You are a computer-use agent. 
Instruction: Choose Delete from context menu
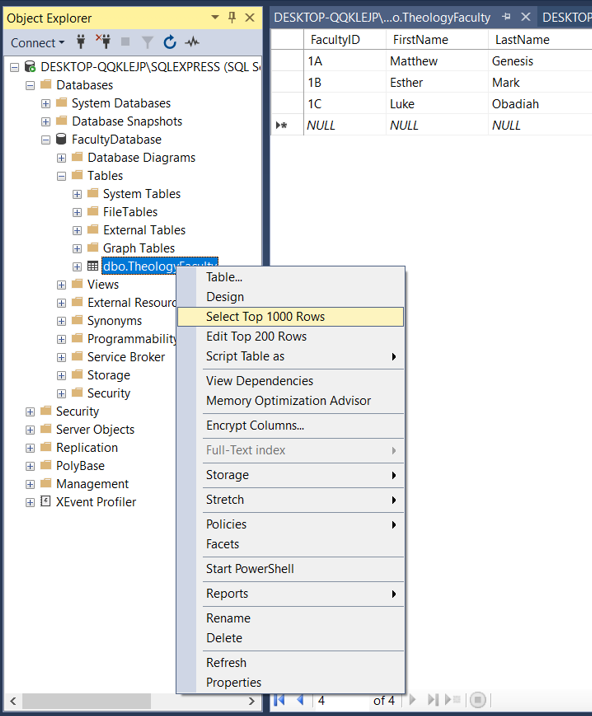(291, 638)
